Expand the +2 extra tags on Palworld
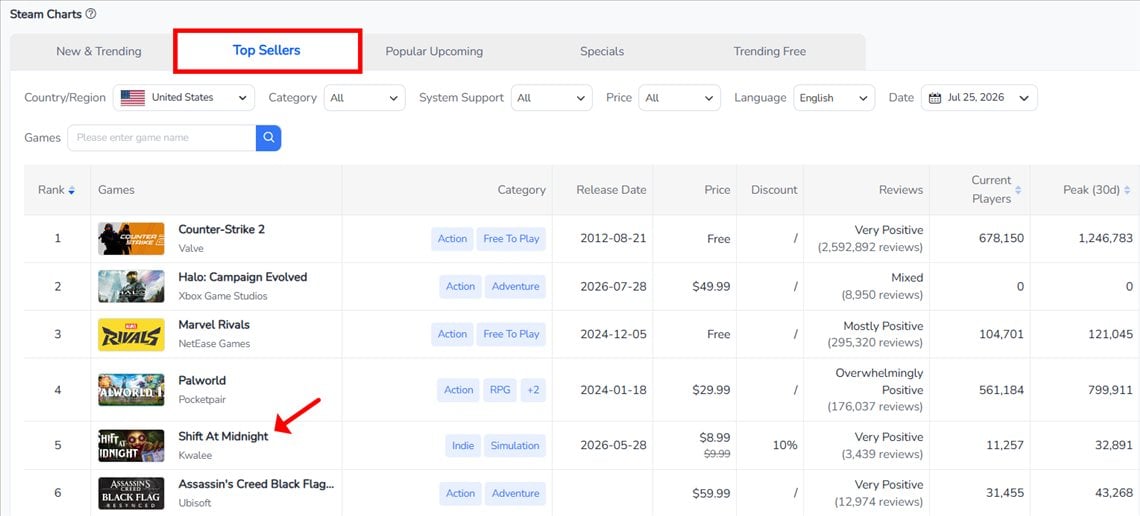 [533, 390]
